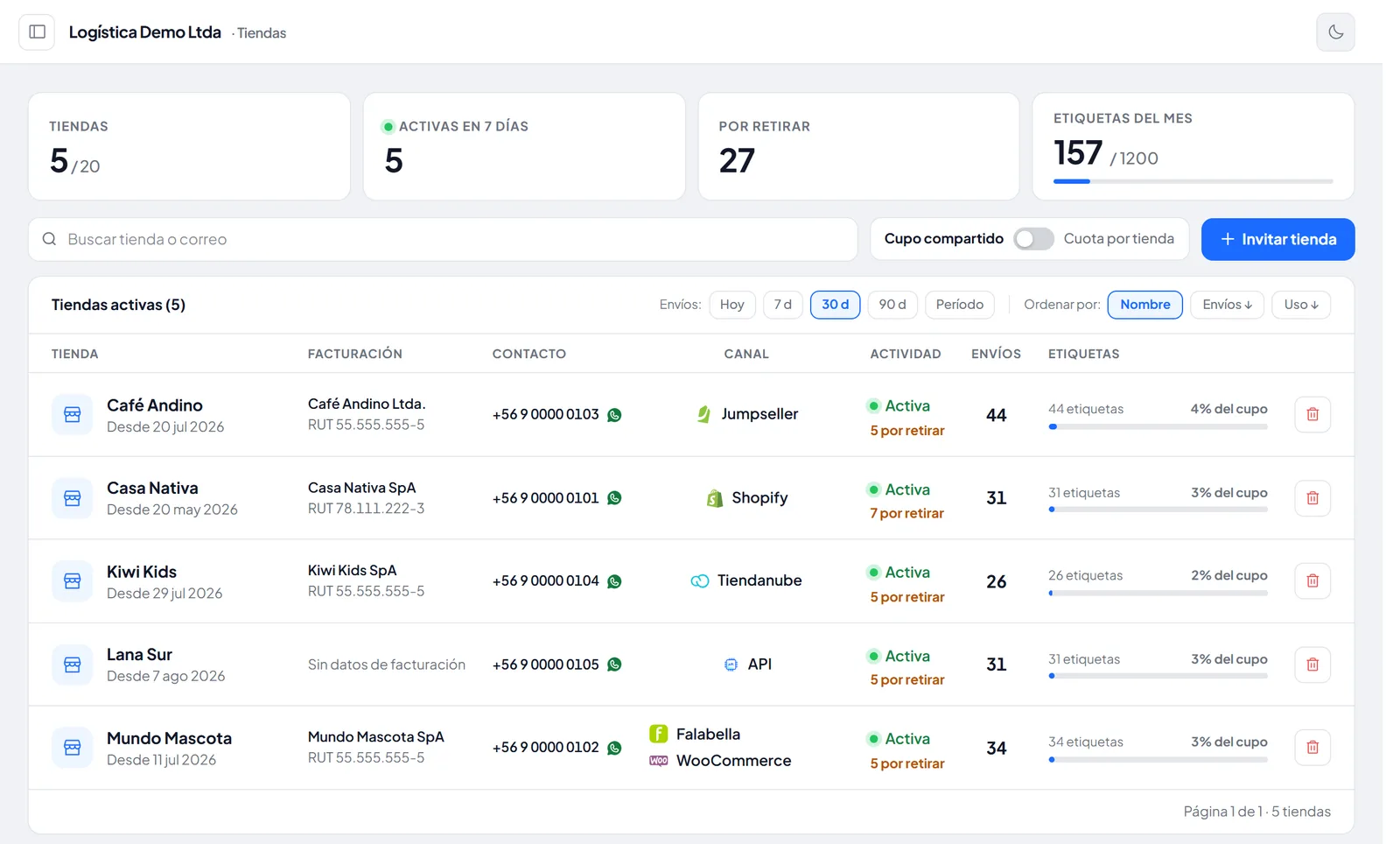Image resolution: width=1400 pixels, height=844 pixels.
Task: Click "5 por retirar" in Kiwi Kids row
Action: pyautogui.click(x=907, y=597)
